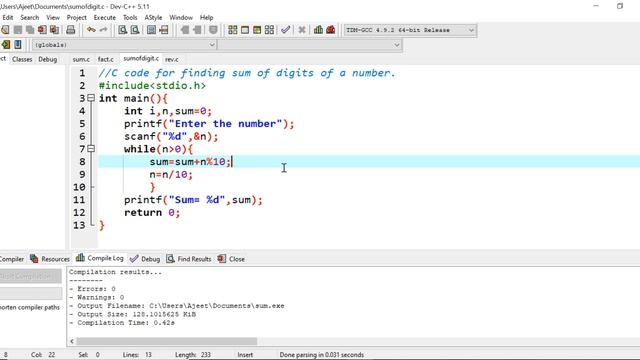Screen dimensions: 640x360
Task: Click the Save All toolbar icon
Action: click(x=30, y=30)
